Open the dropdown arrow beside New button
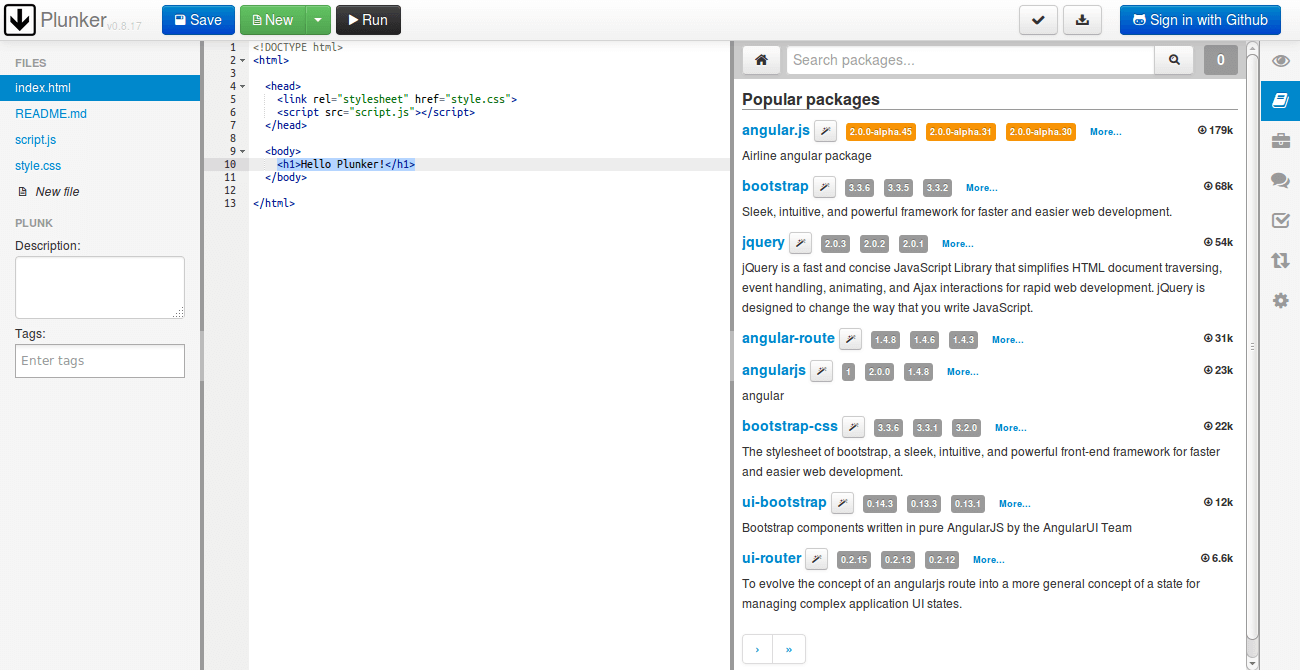1300x670 pixels. 317,20
